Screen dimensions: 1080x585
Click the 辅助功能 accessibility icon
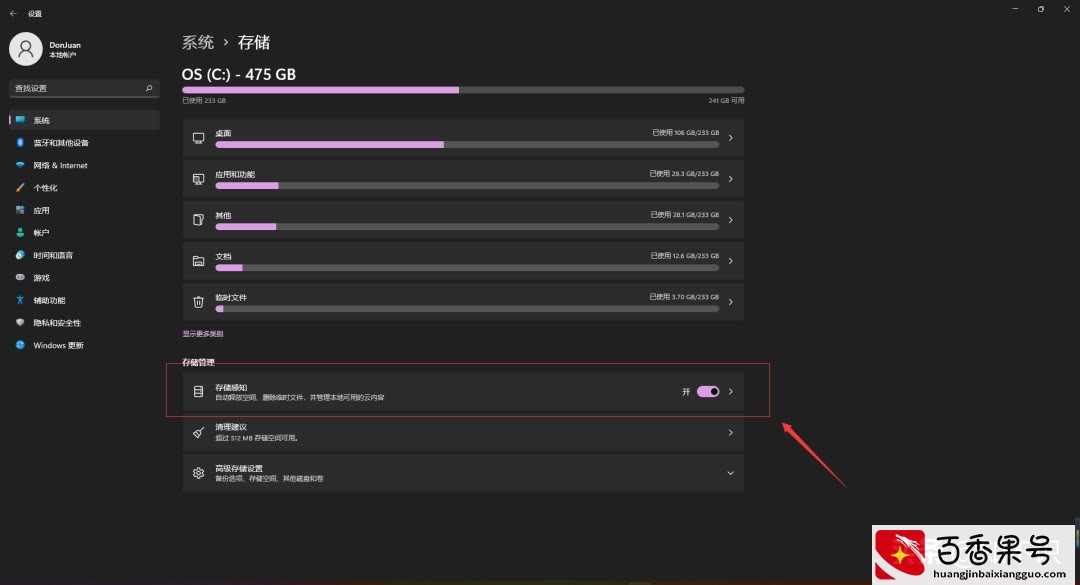click(x=20, y=300)
